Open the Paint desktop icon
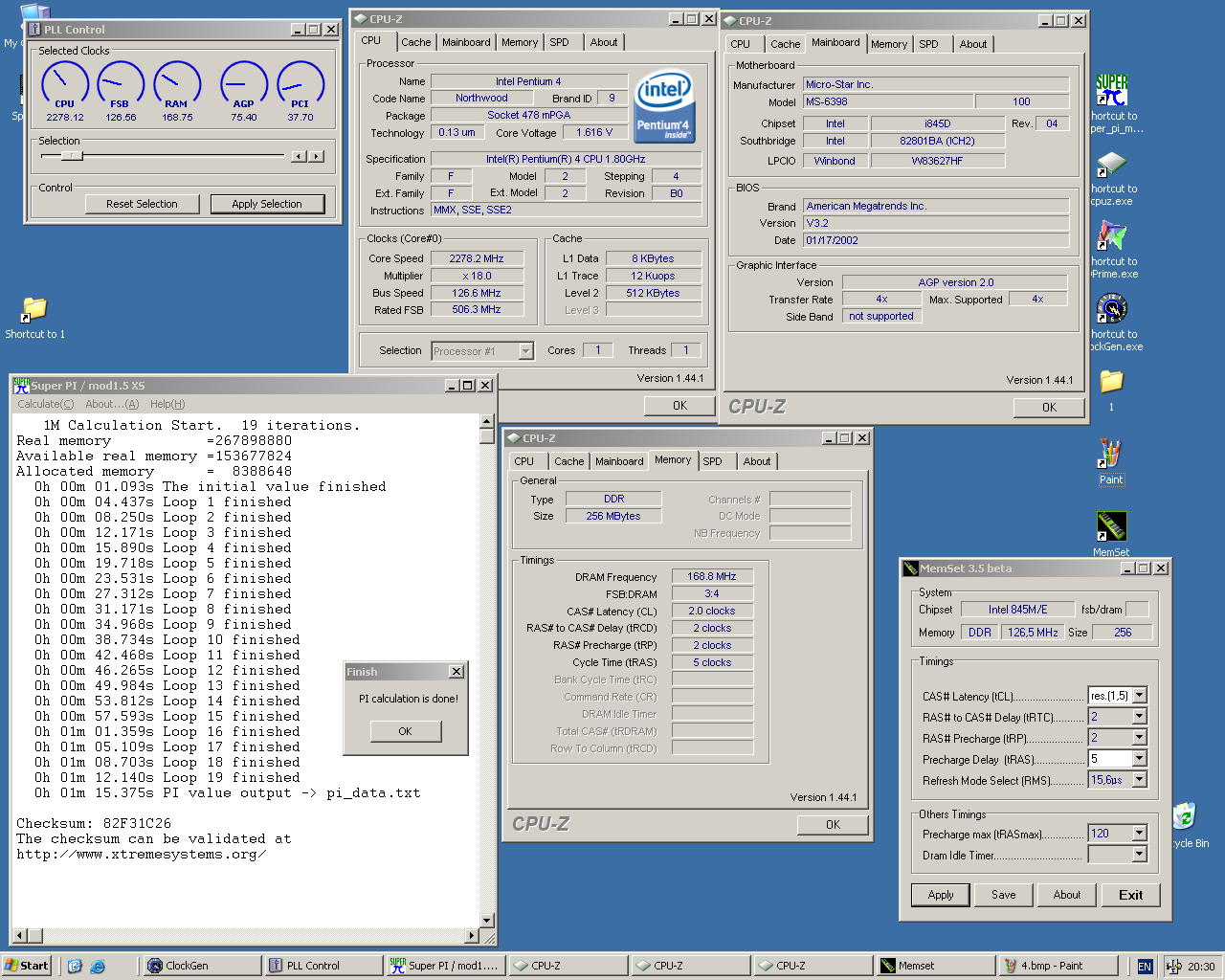Screen dimensions: 1225x980 coord(1110,454)
